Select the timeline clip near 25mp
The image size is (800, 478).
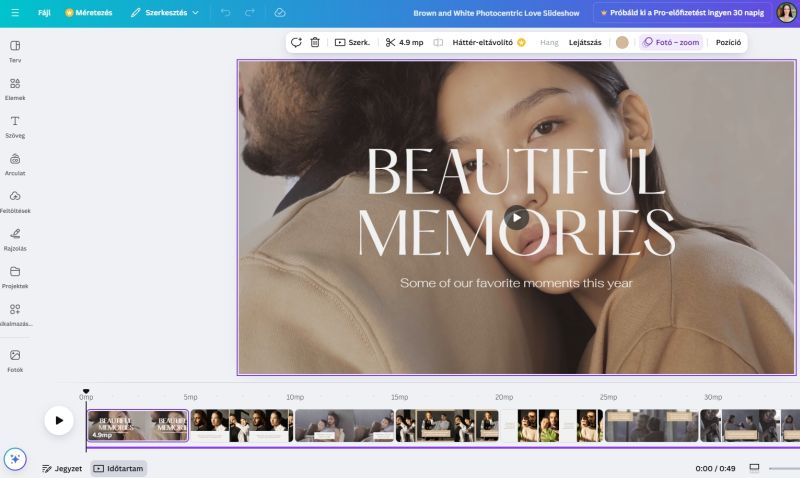[651, 425]
